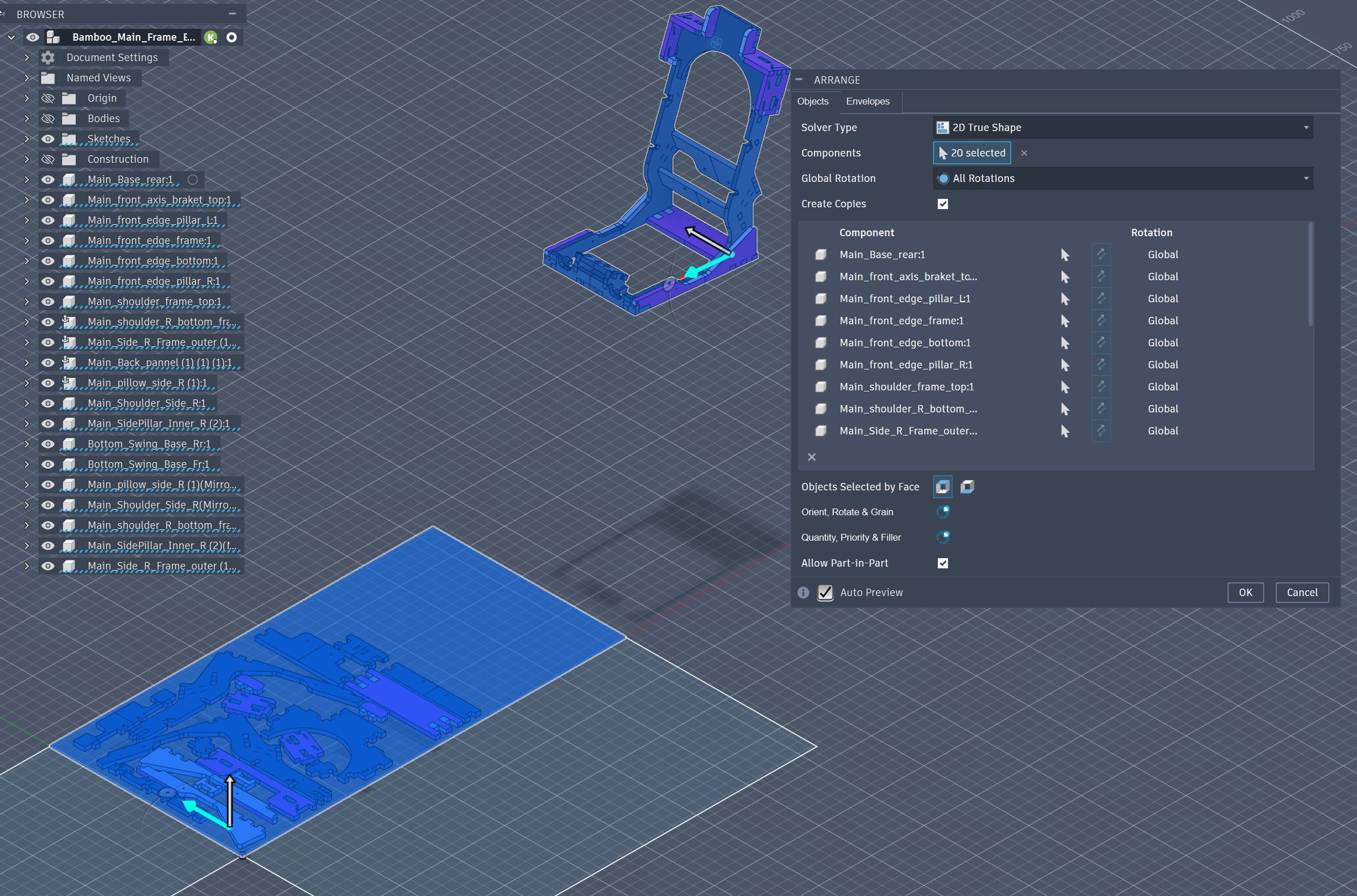This screenshot has width=1357, height=896.
Task: Click the record dot next to Bamboo_Main_Frame
Action: 232,38
